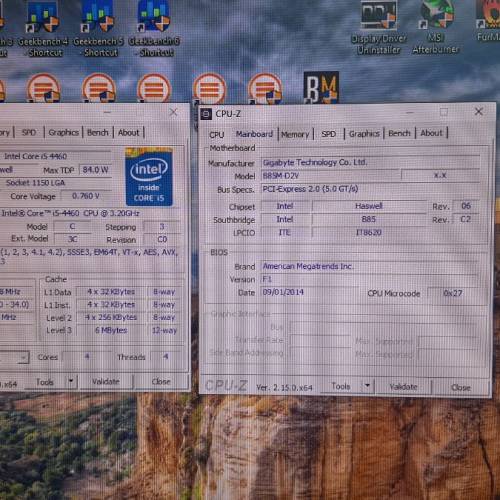This screenshot has width=500, height=500.
Task: Click the CPU Microcode value 0x27
Action: [453, 293]
